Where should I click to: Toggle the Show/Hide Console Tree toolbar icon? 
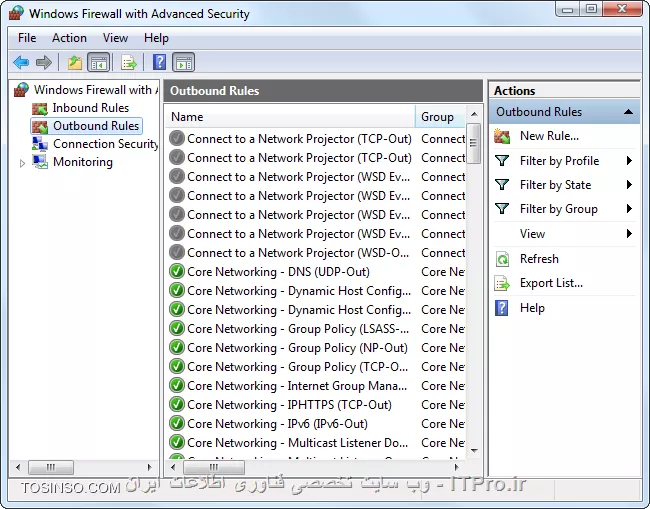click(99, 63)
